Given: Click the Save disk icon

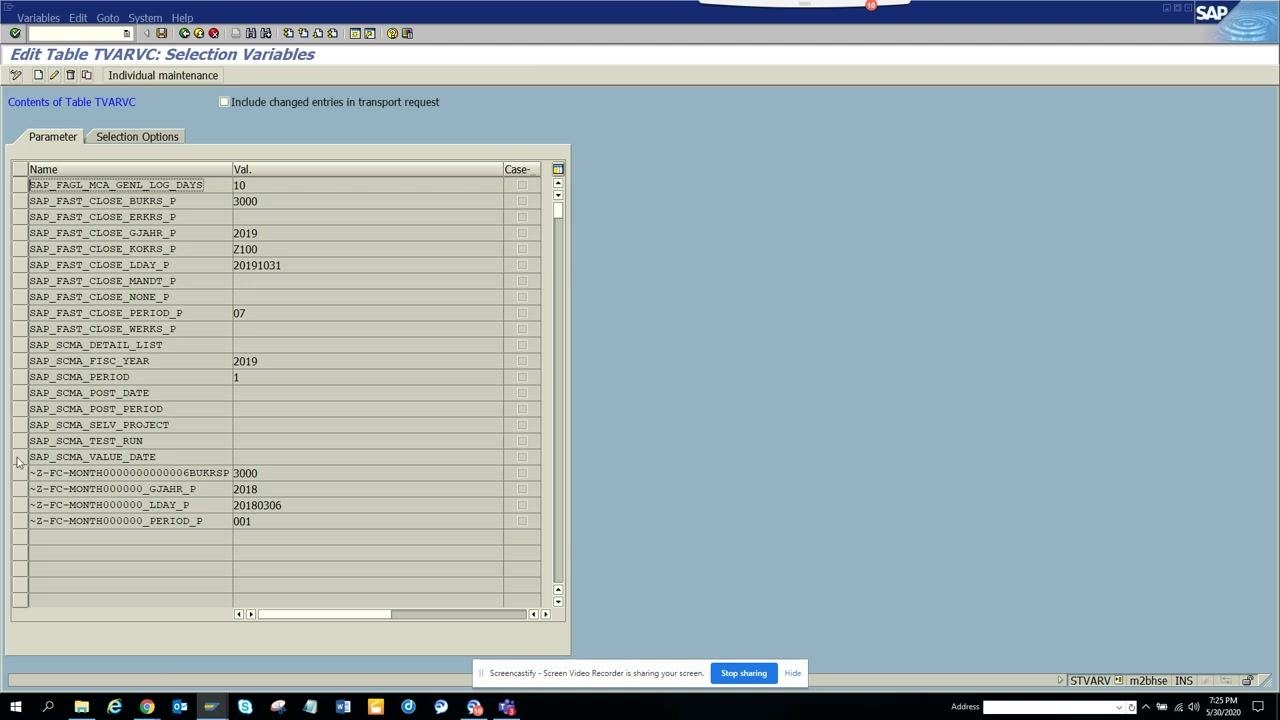Looking at the screenshot, I should pyautogui.click(x=161, y=33).
